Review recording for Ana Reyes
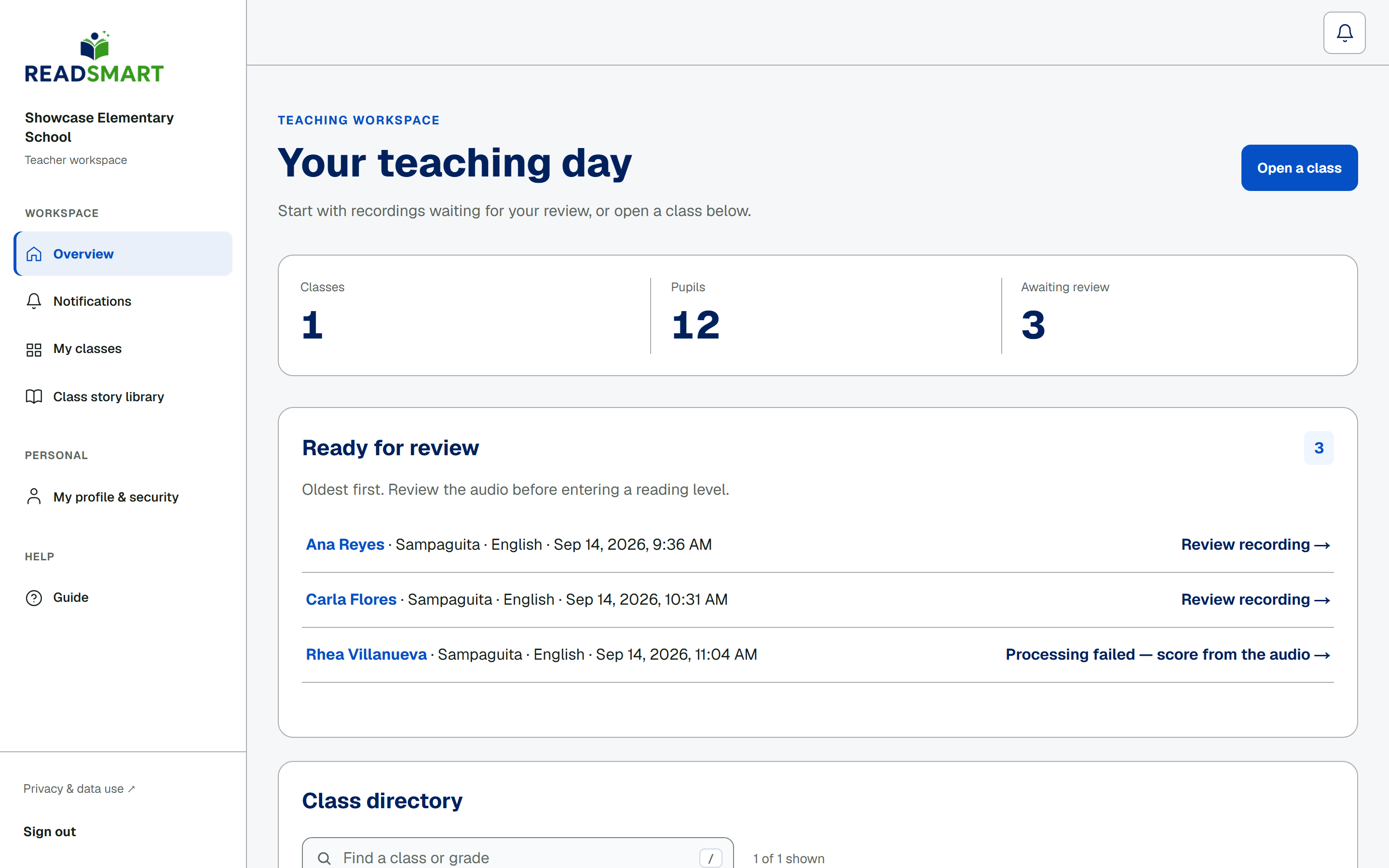Image resolution: width=1389 pixels, height=868 pixels. (1255, 544)
